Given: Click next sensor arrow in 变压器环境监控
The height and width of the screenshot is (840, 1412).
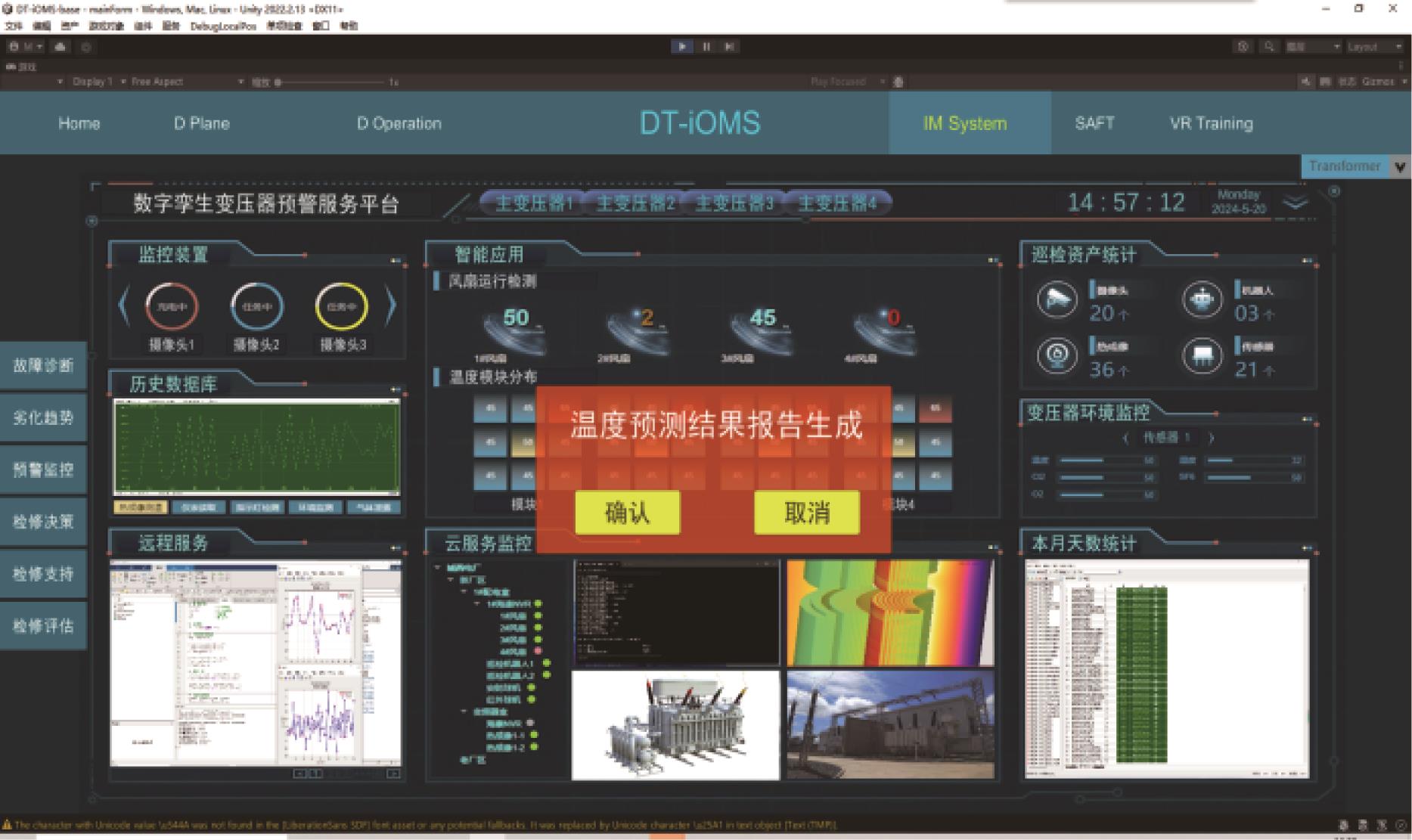Looking at the screenshot, I should pyautogui.click(x=1211, y=438).
